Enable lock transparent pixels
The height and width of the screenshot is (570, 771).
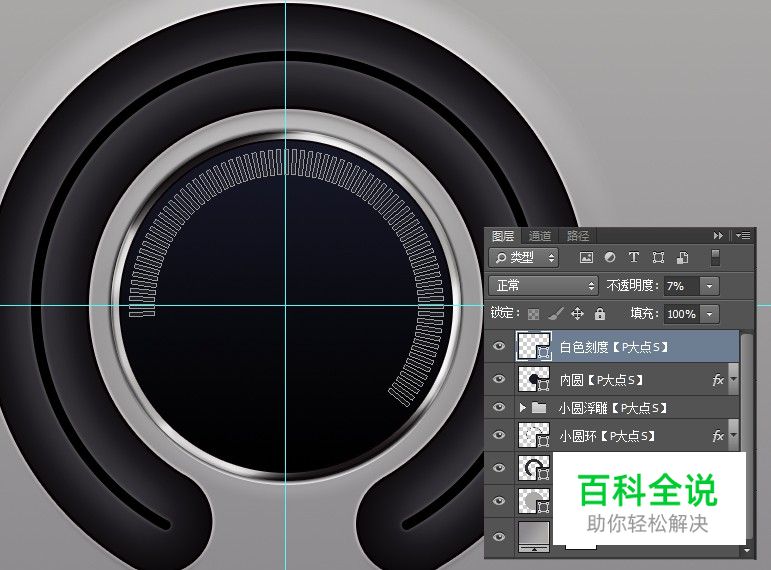(x=533, y=314)
